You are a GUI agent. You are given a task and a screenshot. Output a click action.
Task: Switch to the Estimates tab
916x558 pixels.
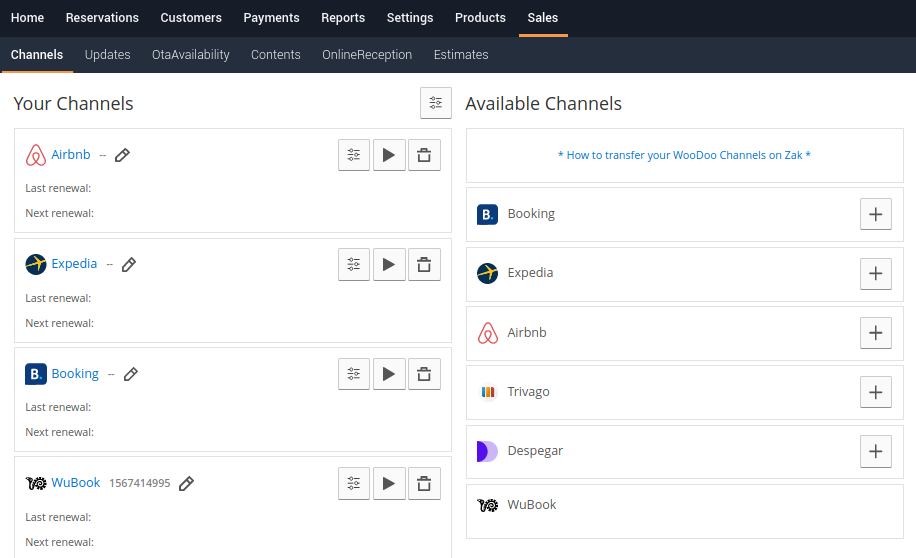pos(461,55)
